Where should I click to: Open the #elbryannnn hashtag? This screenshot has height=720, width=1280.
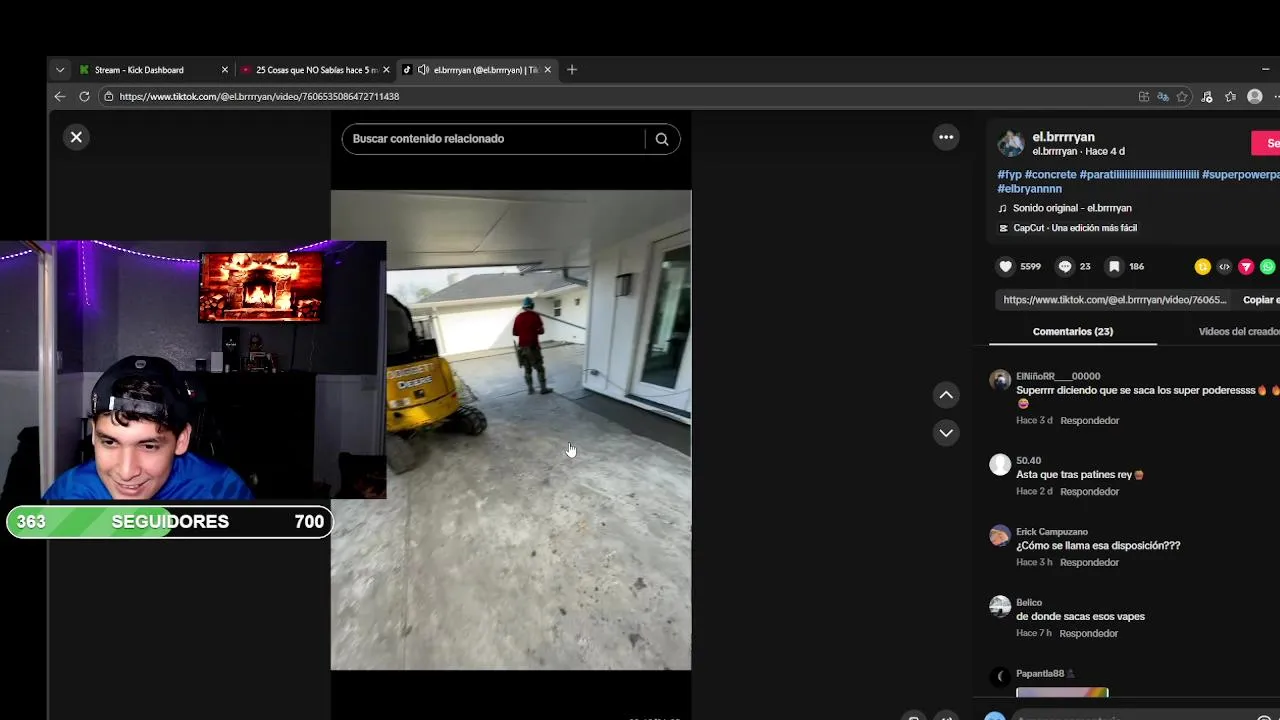(1029, 188)
